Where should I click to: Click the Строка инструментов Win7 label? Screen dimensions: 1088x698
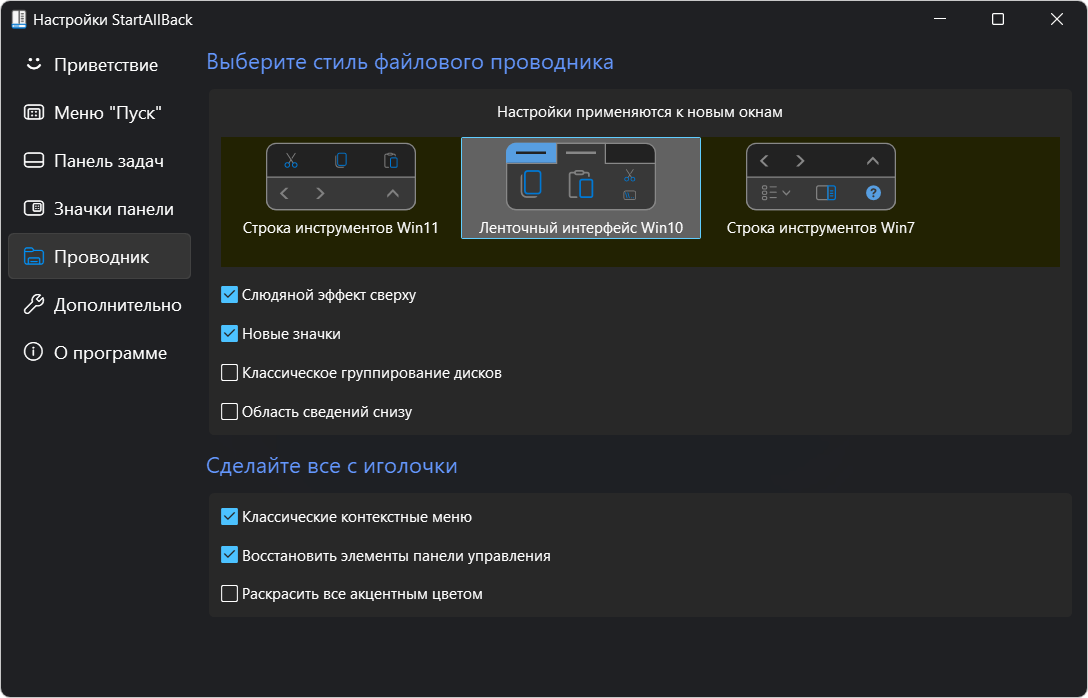coord(821,228)
